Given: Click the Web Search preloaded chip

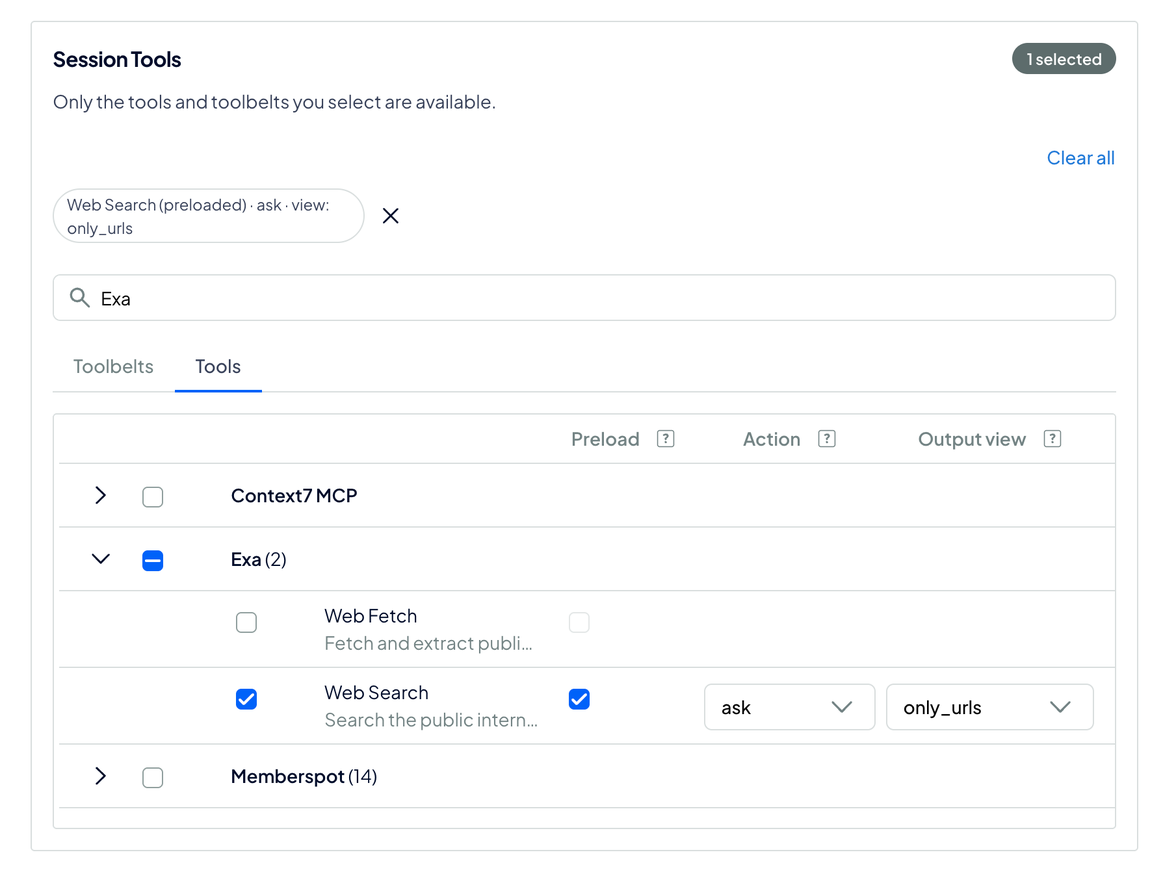Looking at the screenshot, I should point(208,216).
